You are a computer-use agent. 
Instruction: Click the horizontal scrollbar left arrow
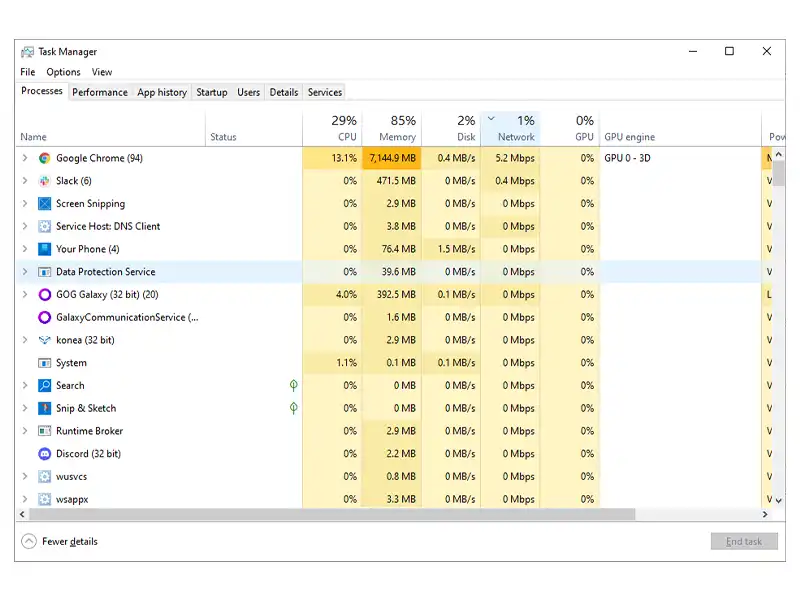click(22, 514)
